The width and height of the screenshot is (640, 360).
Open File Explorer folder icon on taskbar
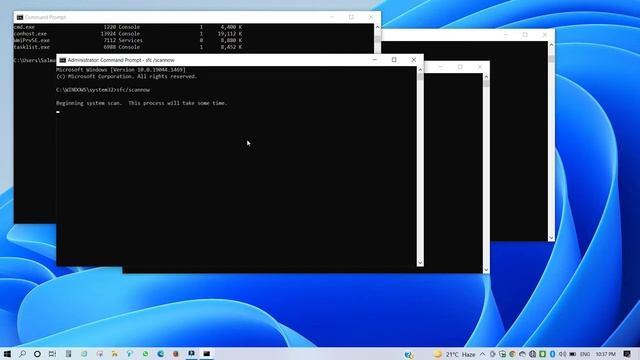(x=115, y=354)
